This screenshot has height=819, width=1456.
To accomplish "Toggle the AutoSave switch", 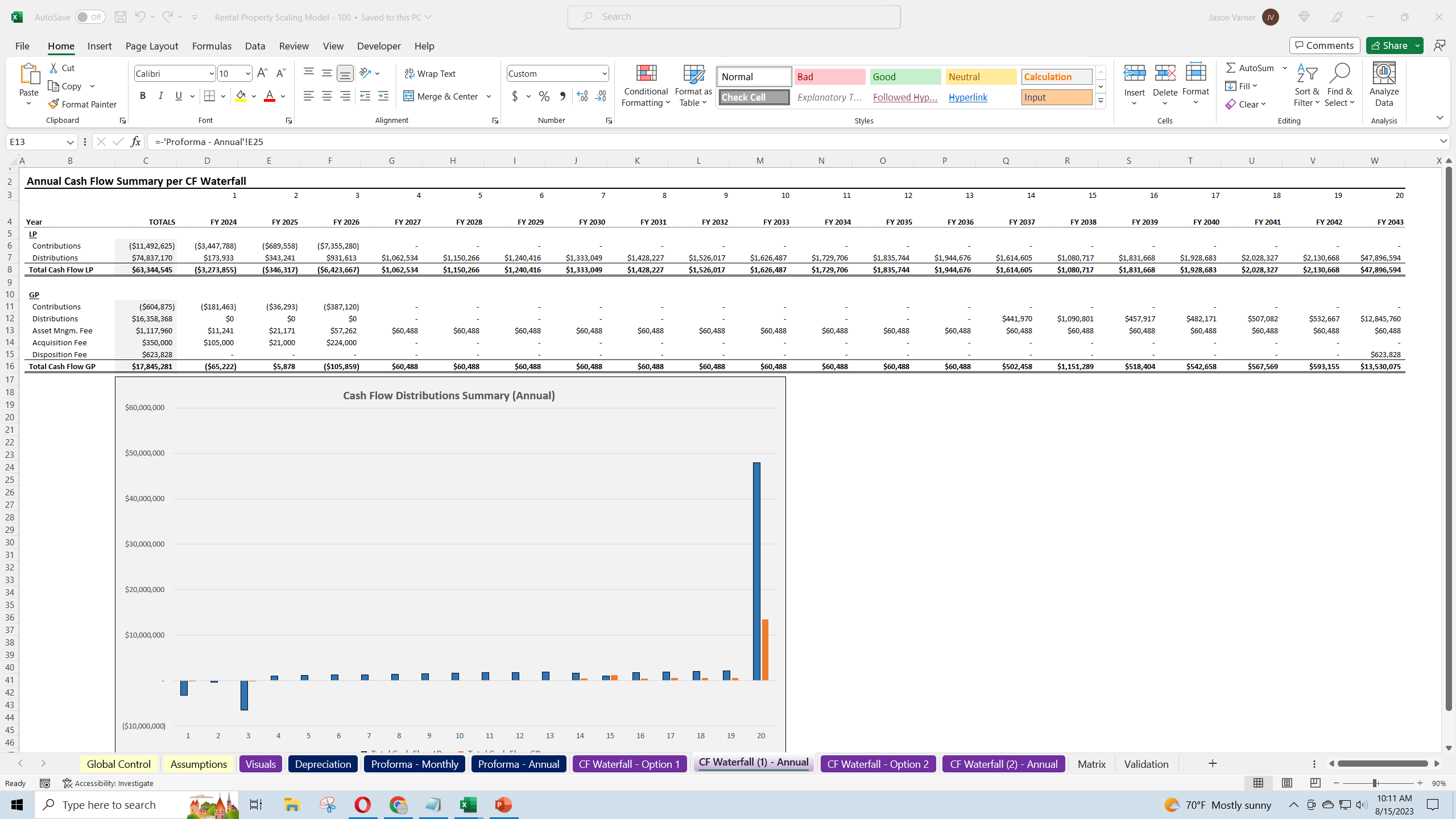I will (90, 17).
